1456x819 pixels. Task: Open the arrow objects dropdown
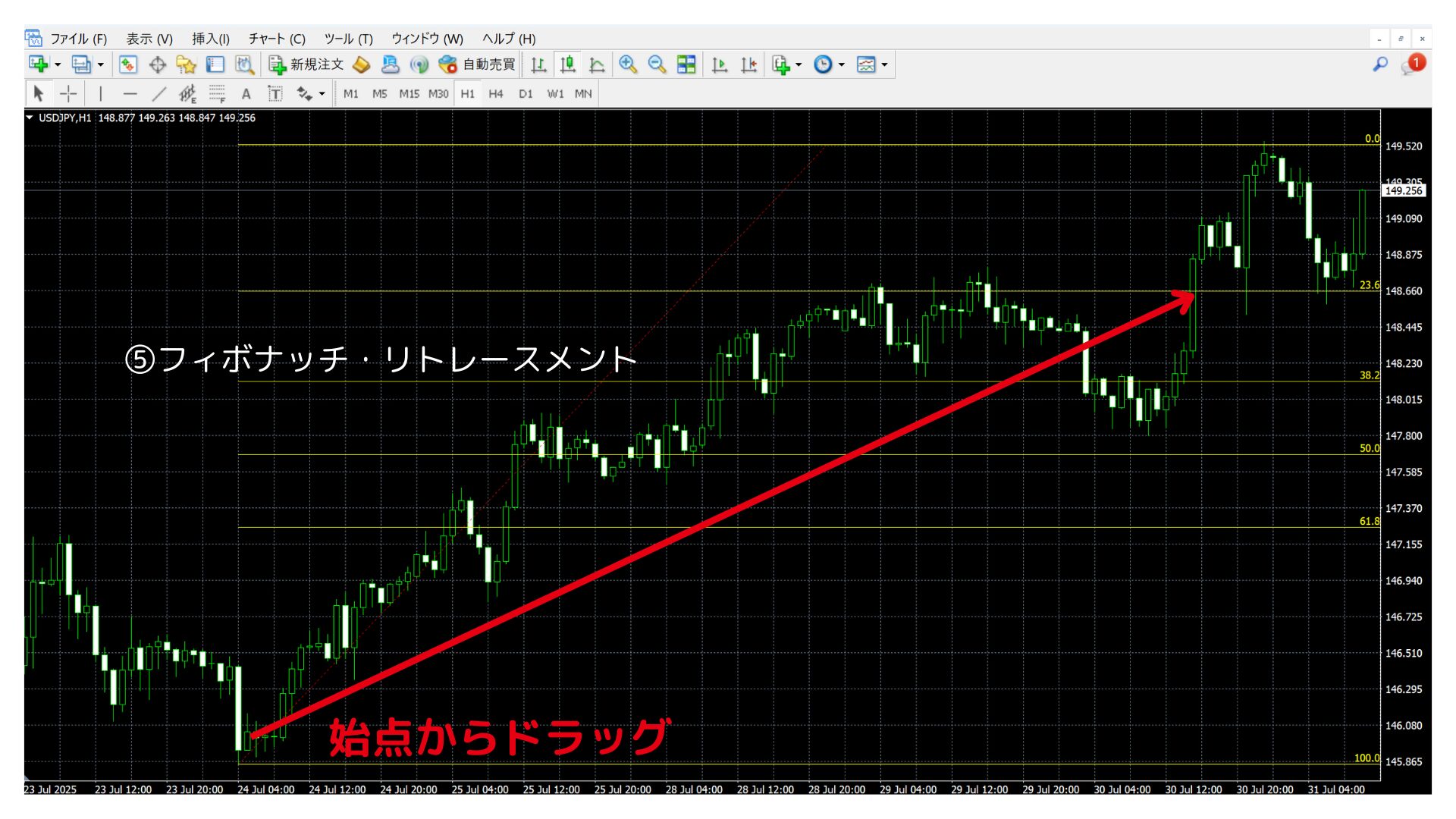[321, 93]
